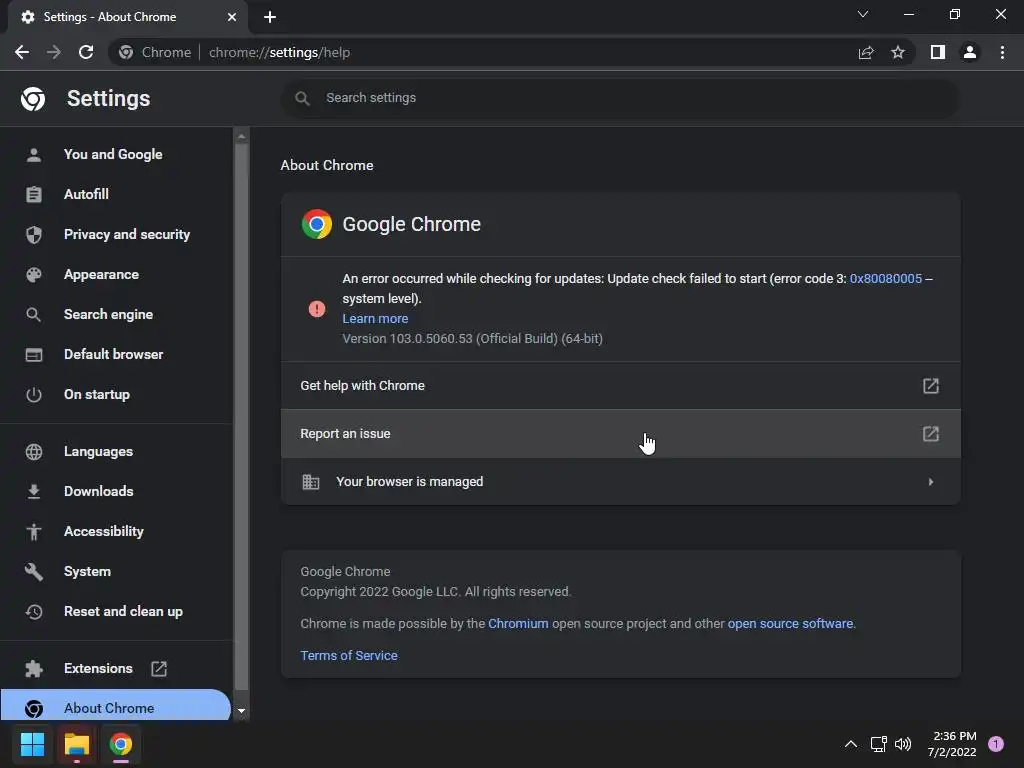Open Chrome's three-dot menu
This screenshot has width=1024, height=768.
click(1002, 52)
